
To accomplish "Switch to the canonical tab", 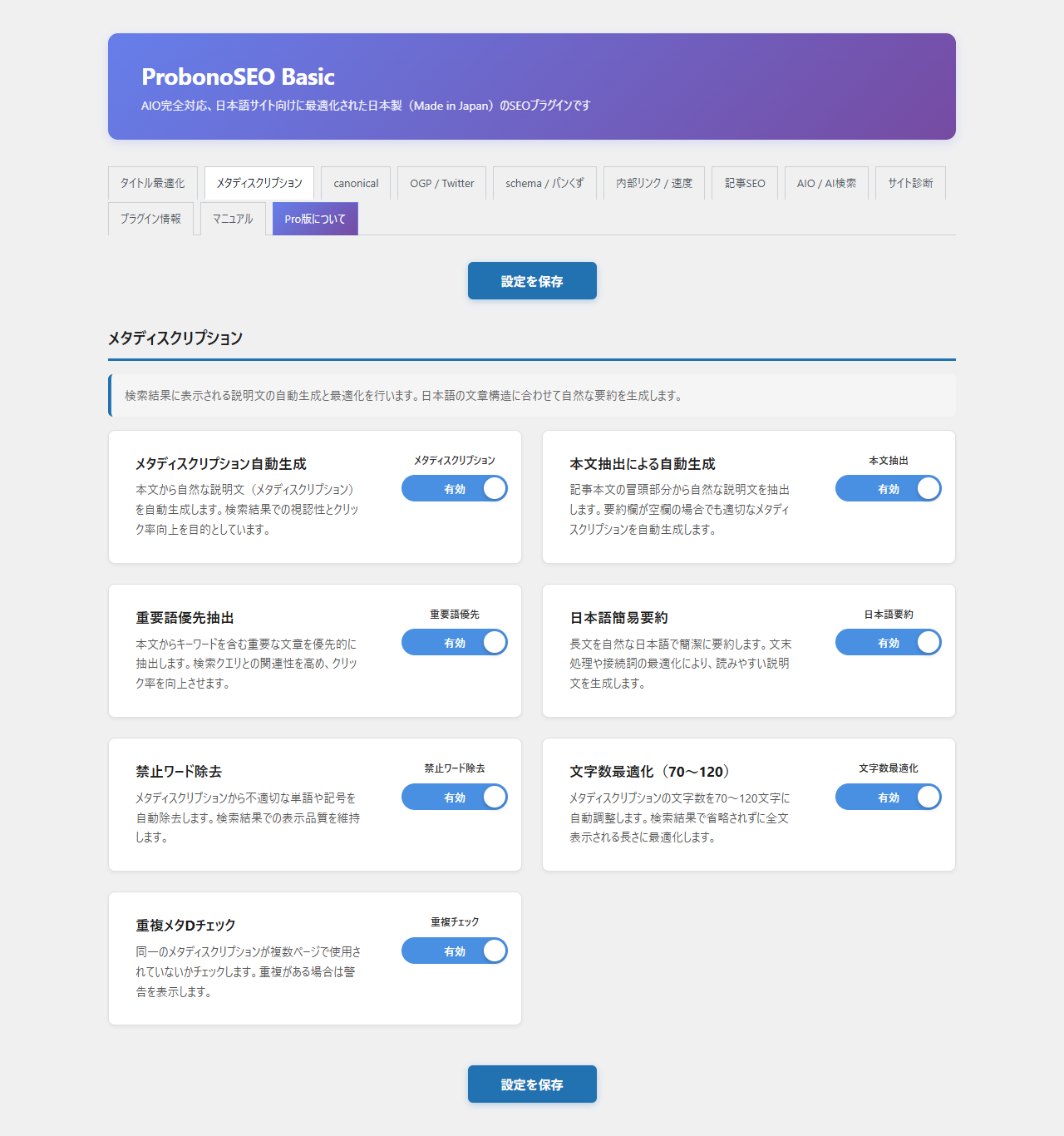I will click(x=356, y=183).
